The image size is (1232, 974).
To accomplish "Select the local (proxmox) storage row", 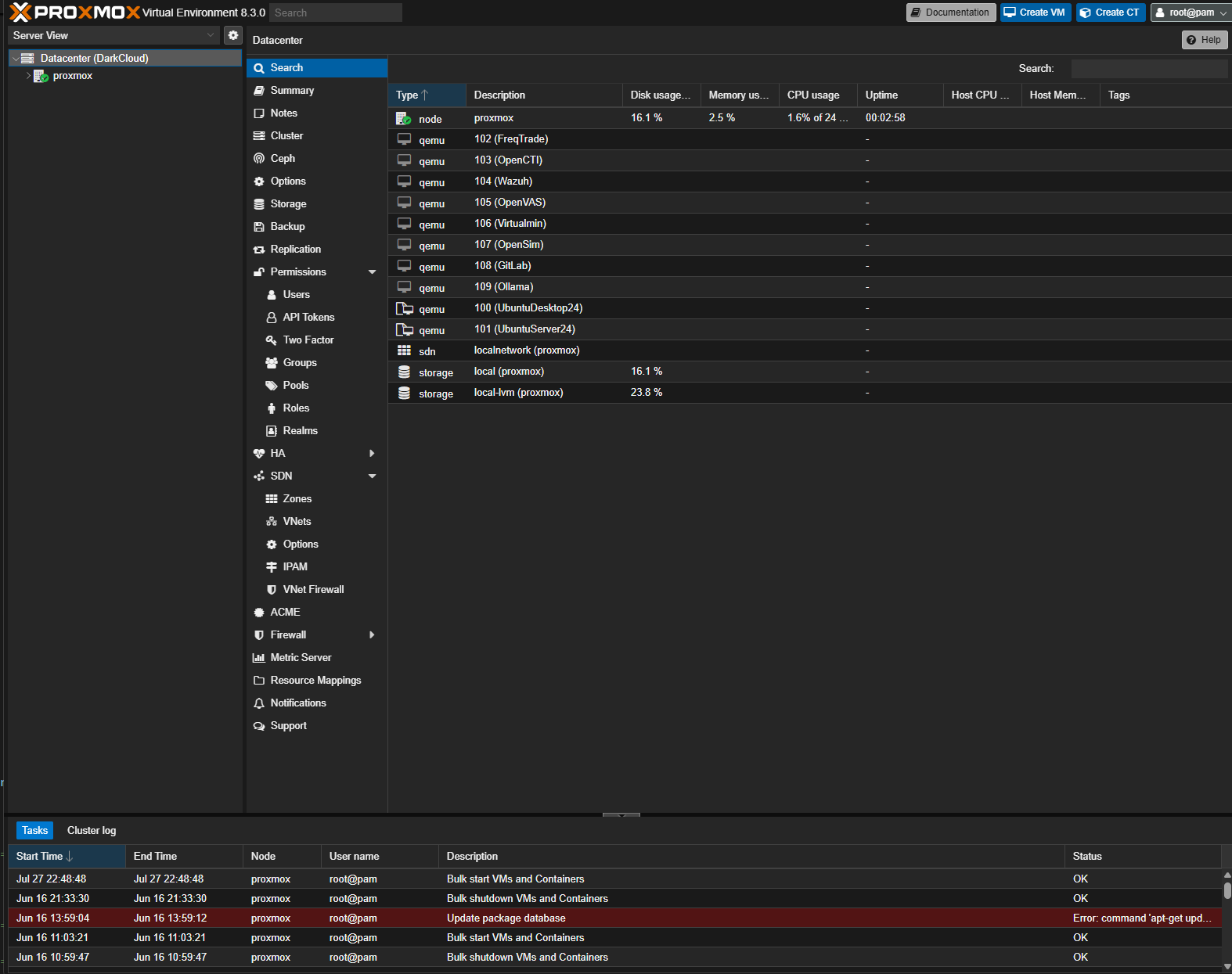I will [809, 372].
